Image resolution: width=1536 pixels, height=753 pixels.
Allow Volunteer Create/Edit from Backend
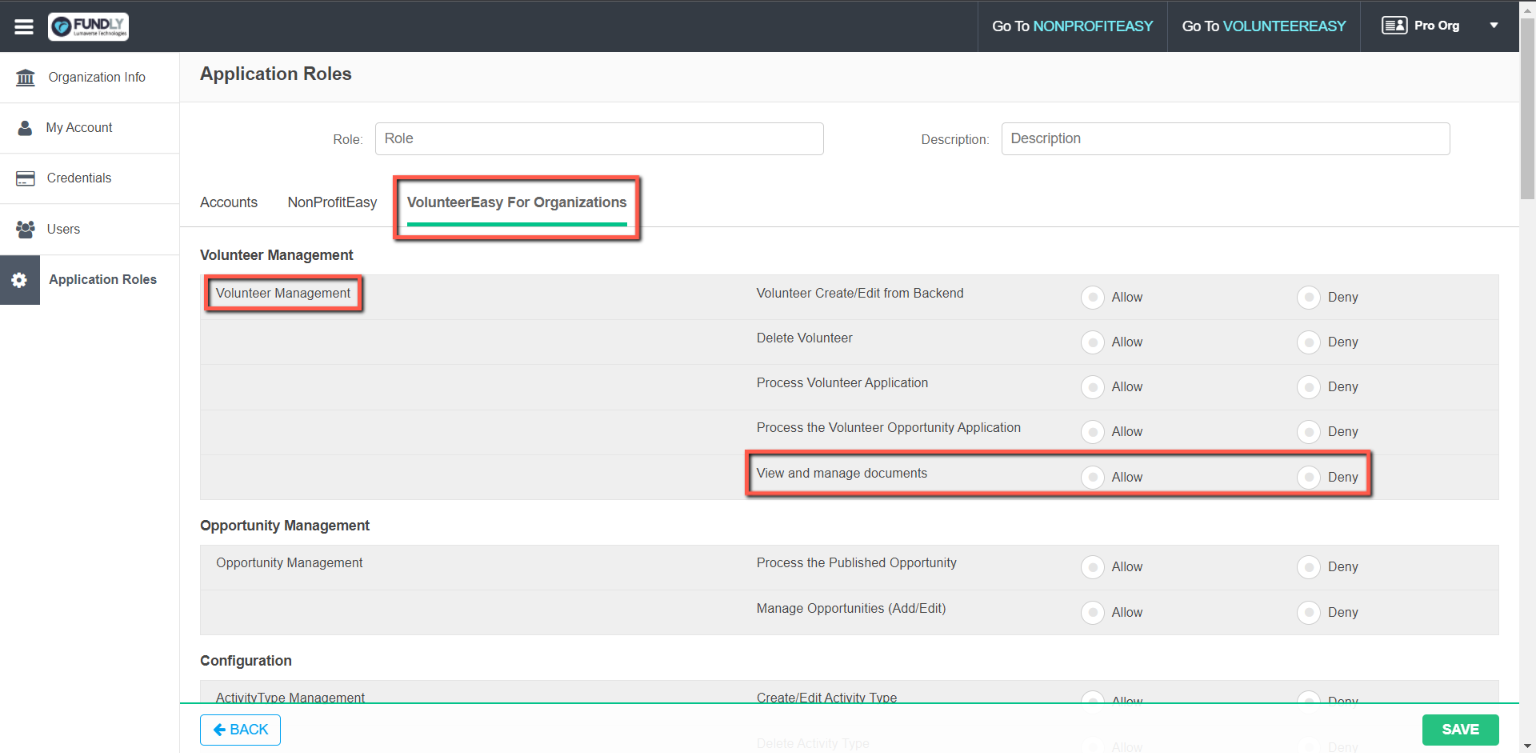[x=1093, y=297]
